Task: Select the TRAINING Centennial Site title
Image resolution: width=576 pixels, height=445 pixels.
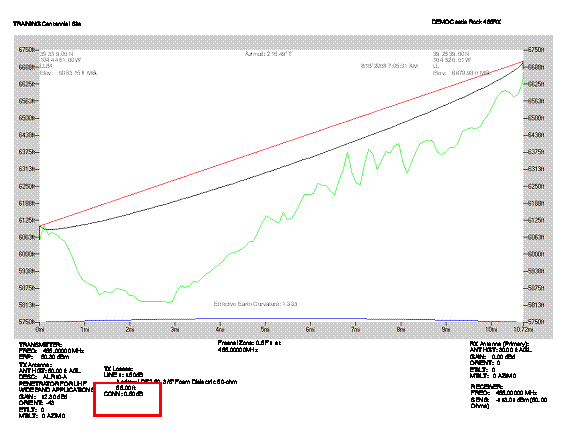Action: [x=47, y=24]
